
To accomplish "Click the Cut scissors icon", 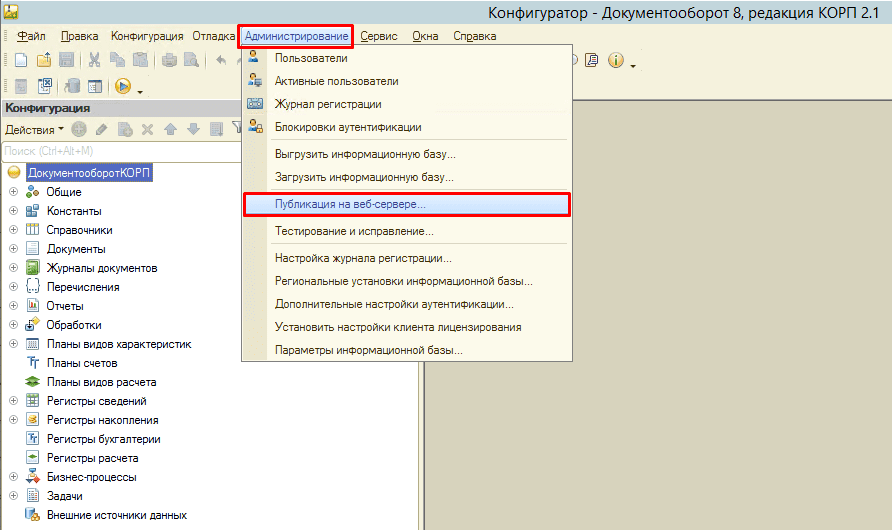I will [94, 60].
